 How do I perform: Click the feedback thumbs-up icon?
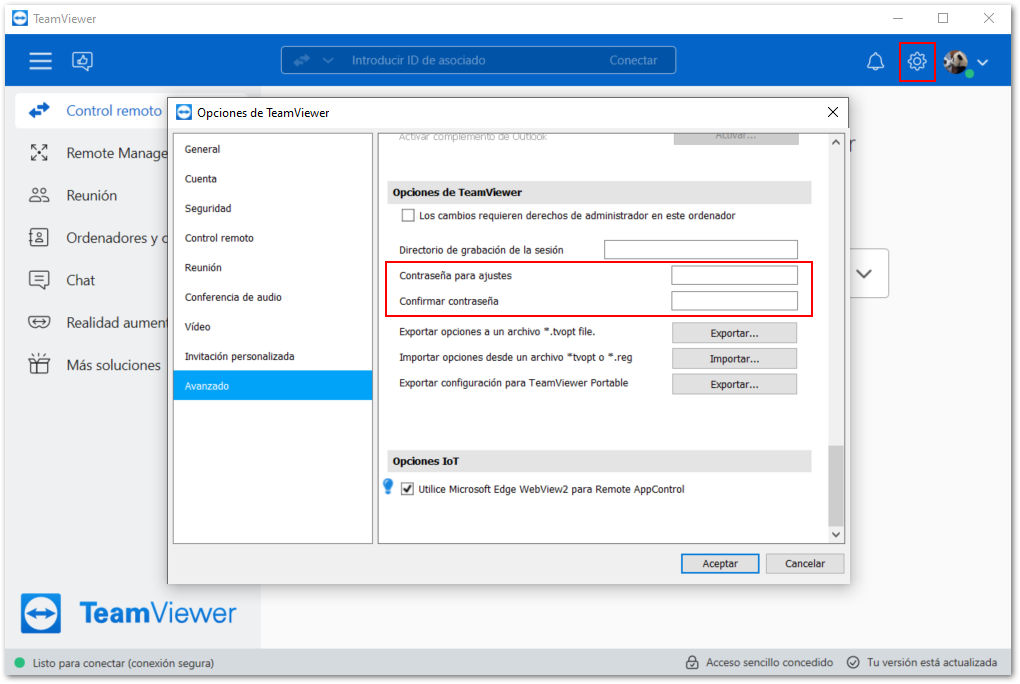[82, 61]
